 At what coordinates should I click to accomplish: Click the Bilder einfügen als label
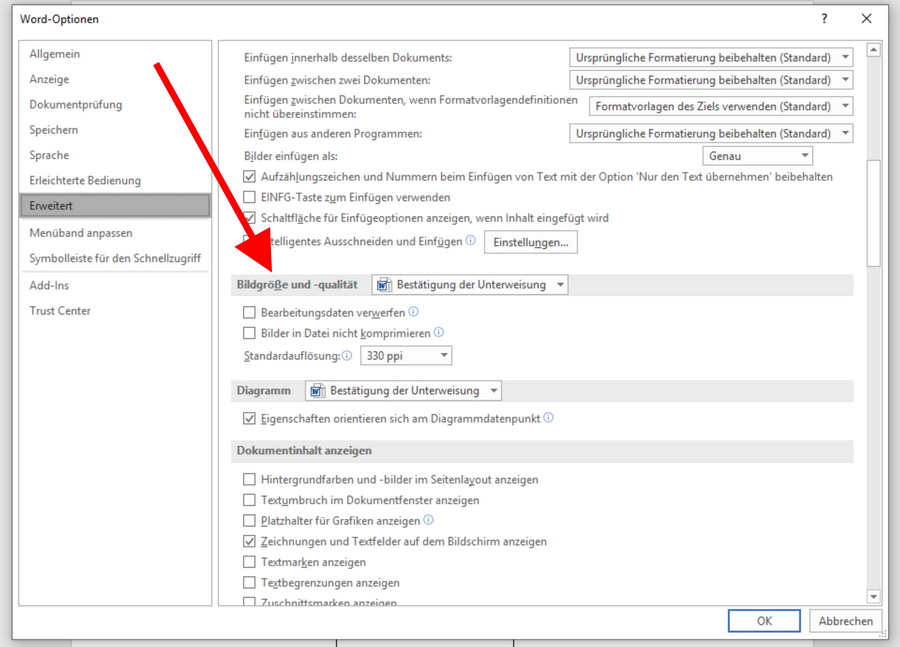click(x=290, y=156)
